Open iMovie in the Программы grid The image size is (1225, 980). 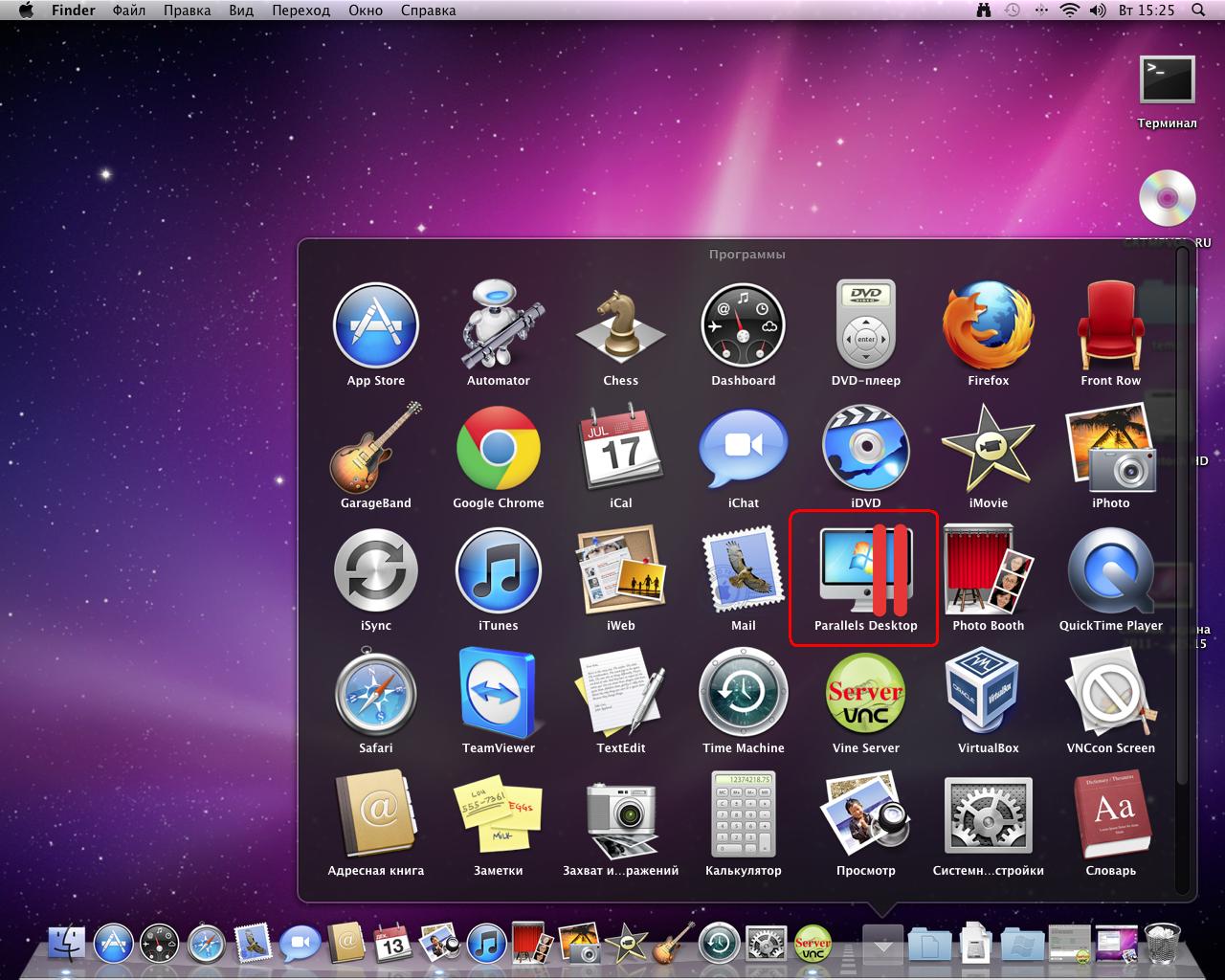pos(989,449)
